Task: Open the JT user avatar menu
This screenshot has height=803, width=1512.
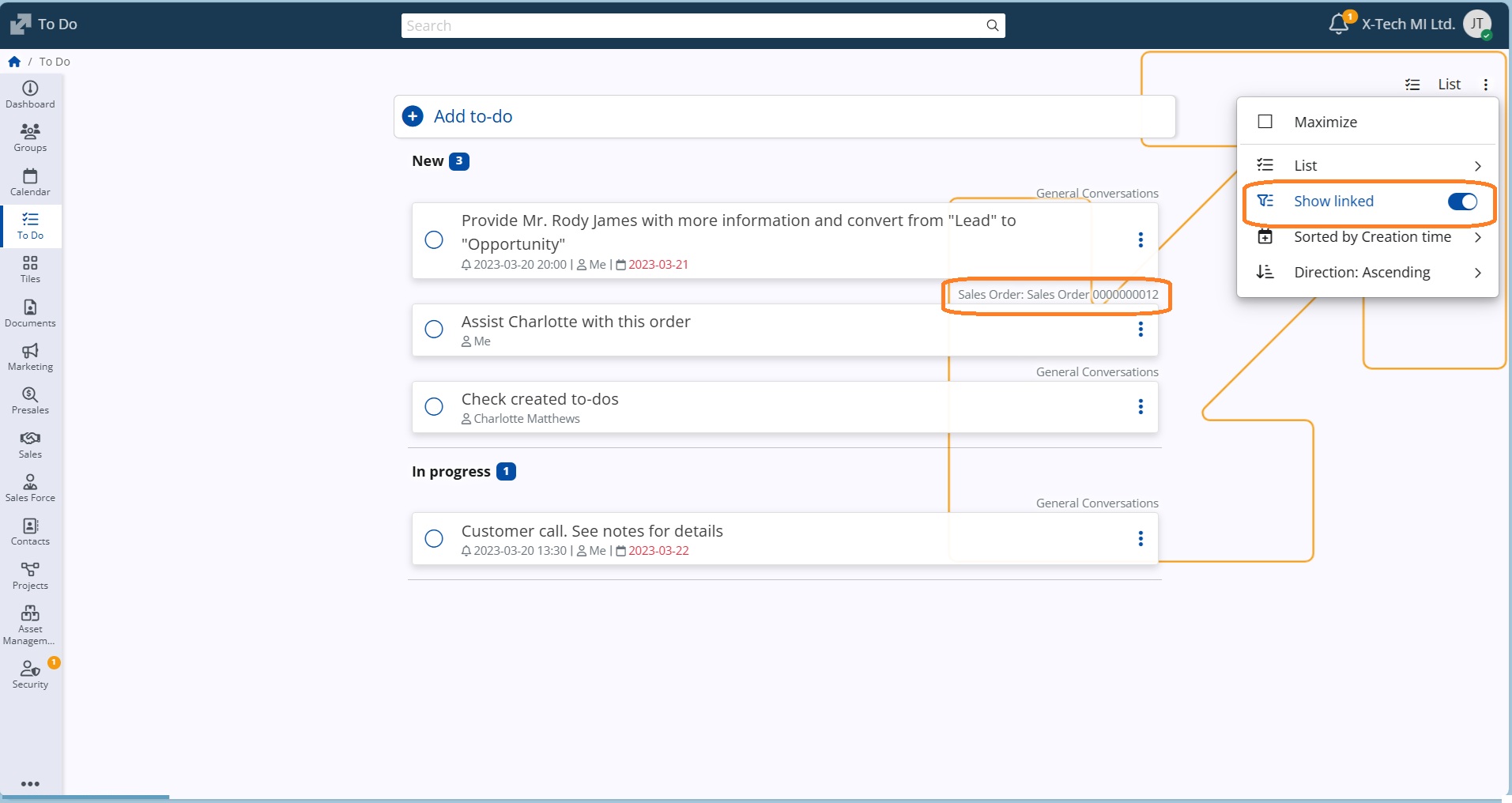Action: click(x=1477, y=24)
